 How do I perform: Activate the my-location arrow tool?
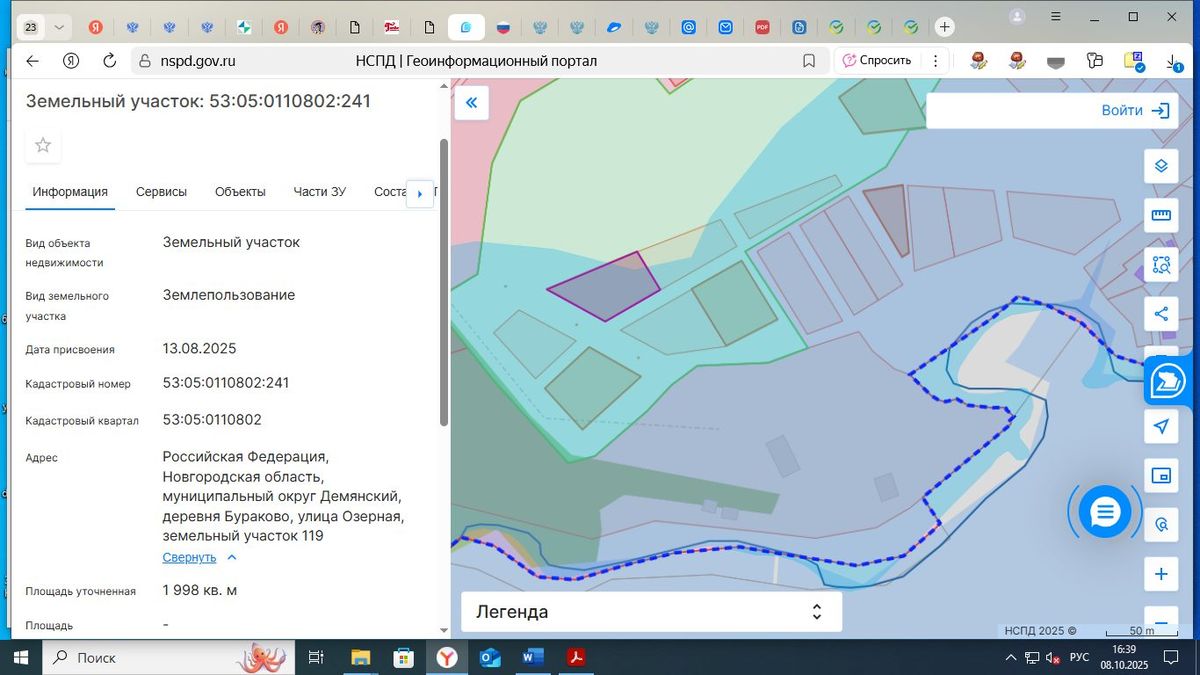tap(1161, 426)
